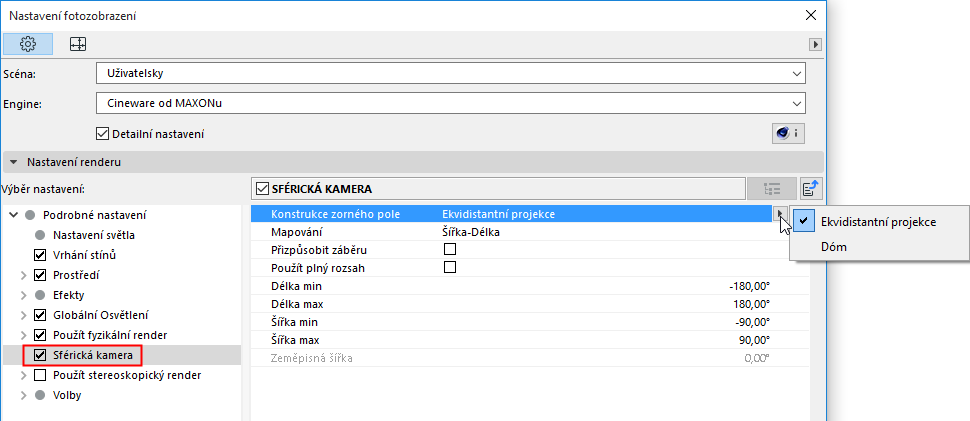Uncheck the SFÉRICKÁ KAMERA header checkbox

pos(263,187)
